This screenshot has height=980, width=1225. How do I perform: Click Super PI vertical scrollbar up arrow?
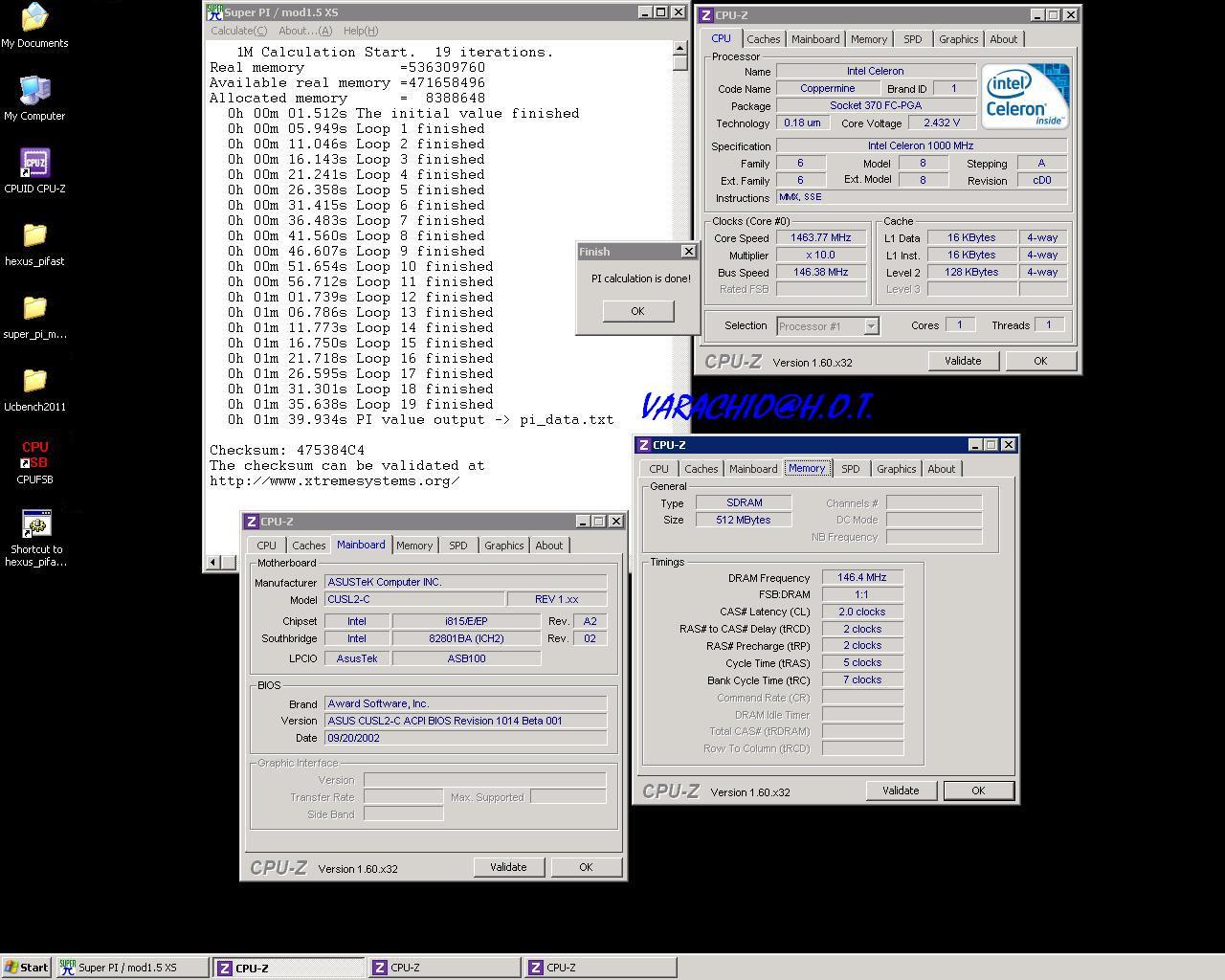coord(679,48)
